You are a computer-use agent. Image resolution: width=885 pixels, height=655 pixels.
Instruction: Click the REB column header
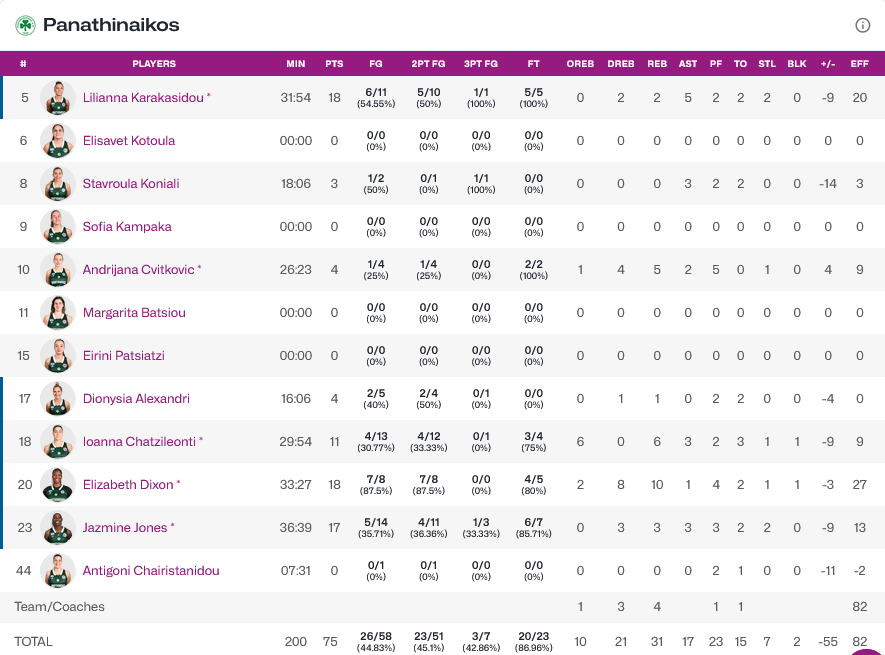657,64
